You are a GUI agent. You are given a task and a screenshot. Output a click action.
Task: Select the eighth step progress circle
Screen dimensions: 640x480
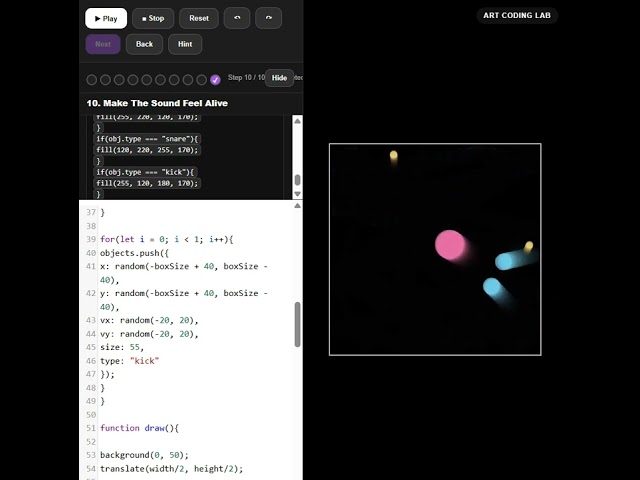pyautogui.click(x=188, y=80)
